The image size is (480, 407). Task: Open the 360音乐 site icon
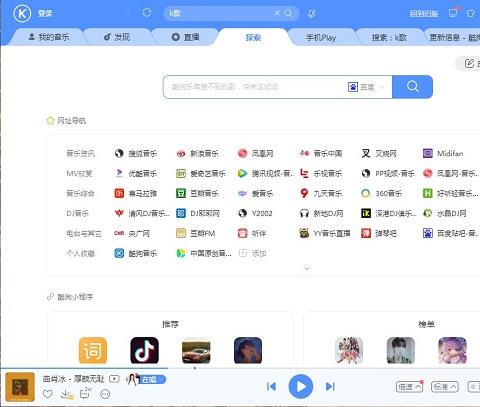click(366, 193)
